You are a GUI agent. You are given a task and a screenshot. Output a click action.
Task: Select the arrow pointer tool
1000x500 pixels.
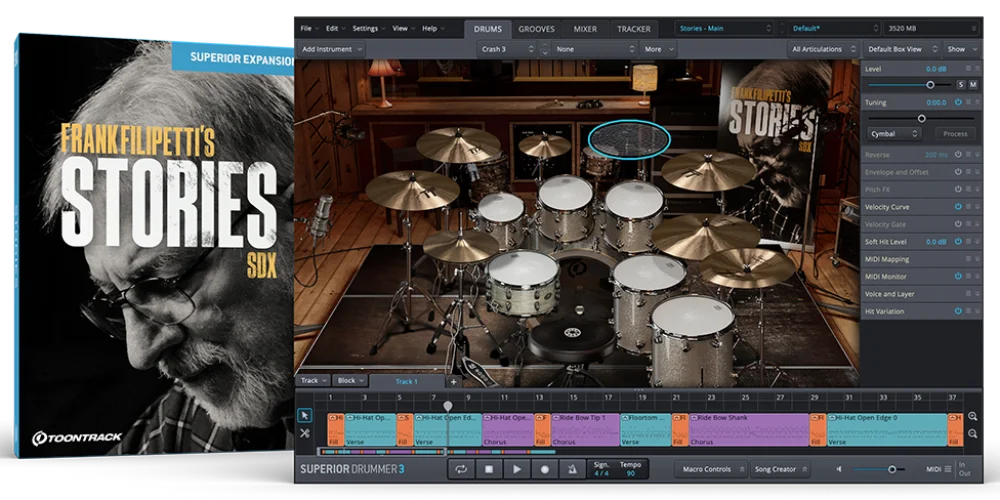(x=305, y=415)
